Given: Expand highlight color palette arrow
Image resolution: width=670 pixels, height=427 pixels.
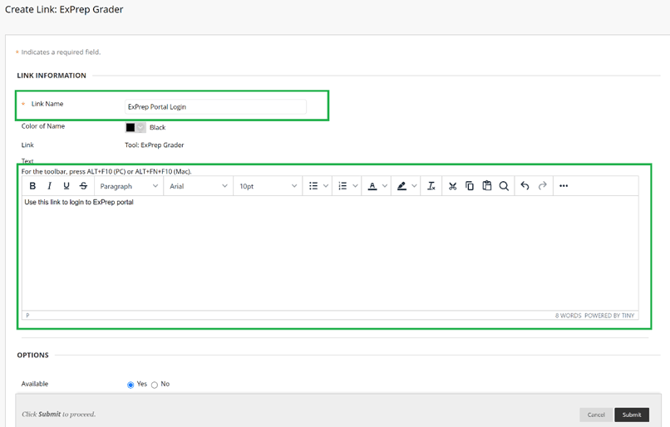Looking at the screenshot, I should (x=414, y=186).
